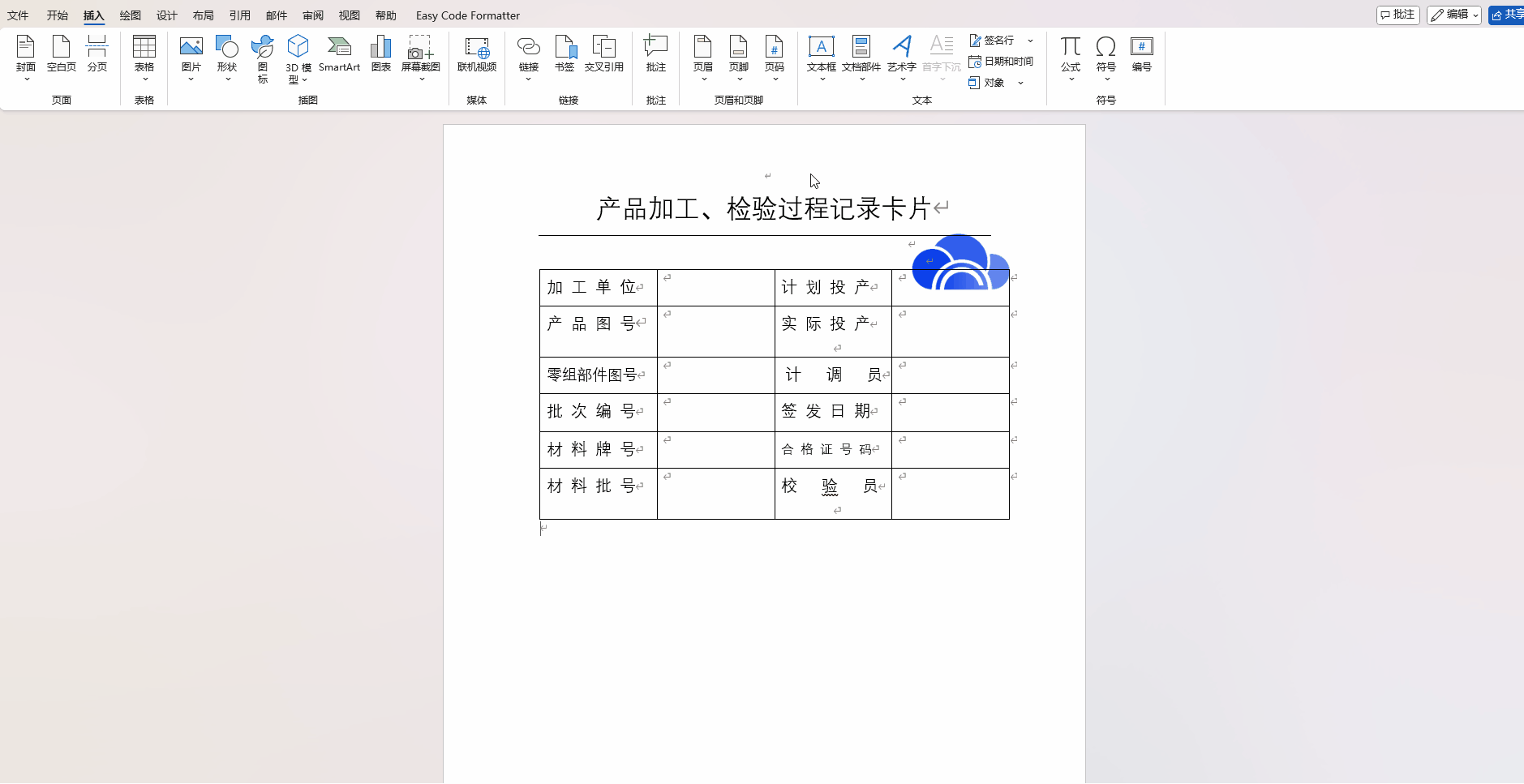The height and width of the screenshot is (784, 1524).
Task: Open the page number (页码) dropdown
Action: point(775,79)
